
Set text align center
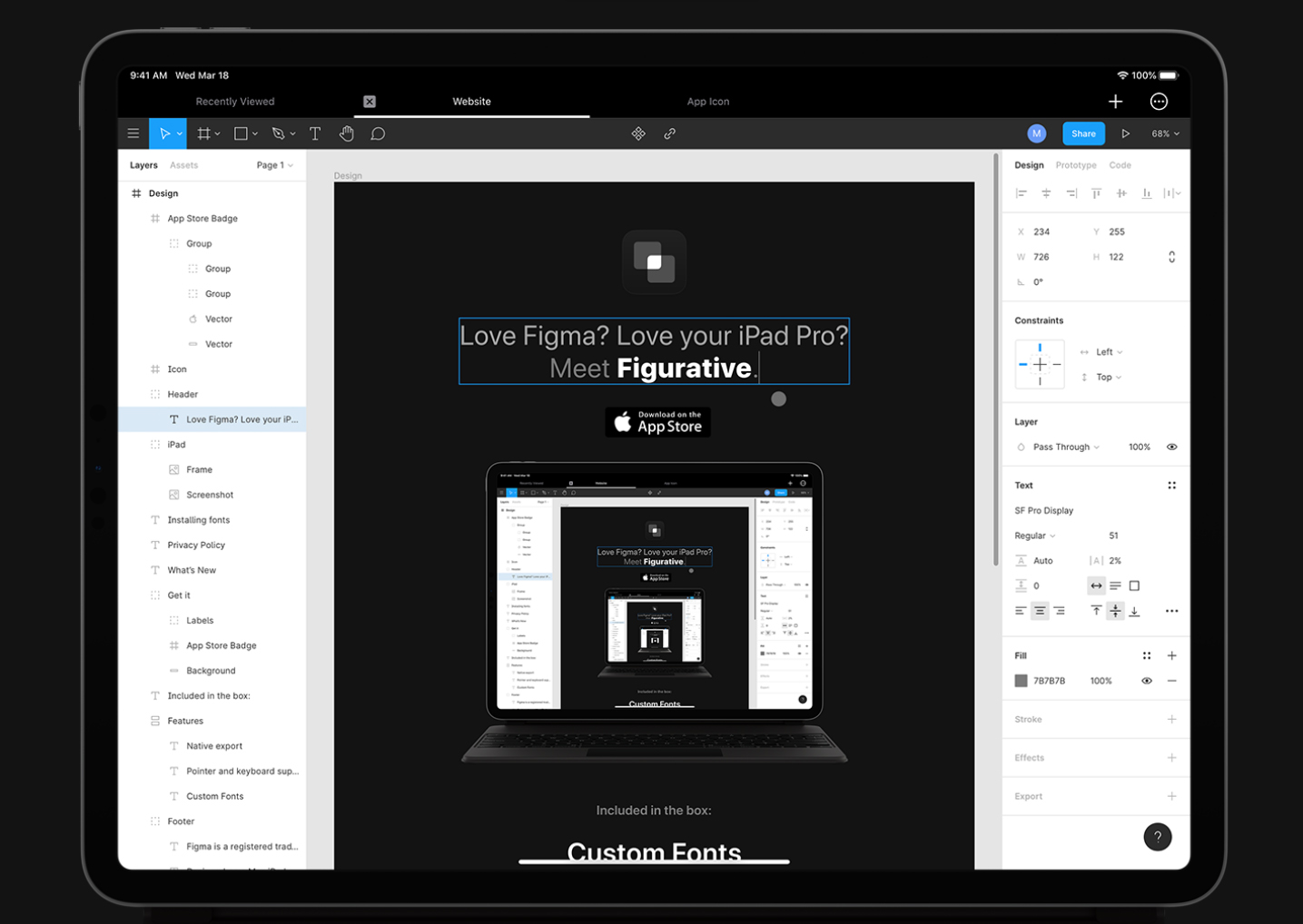[1040, 611]
